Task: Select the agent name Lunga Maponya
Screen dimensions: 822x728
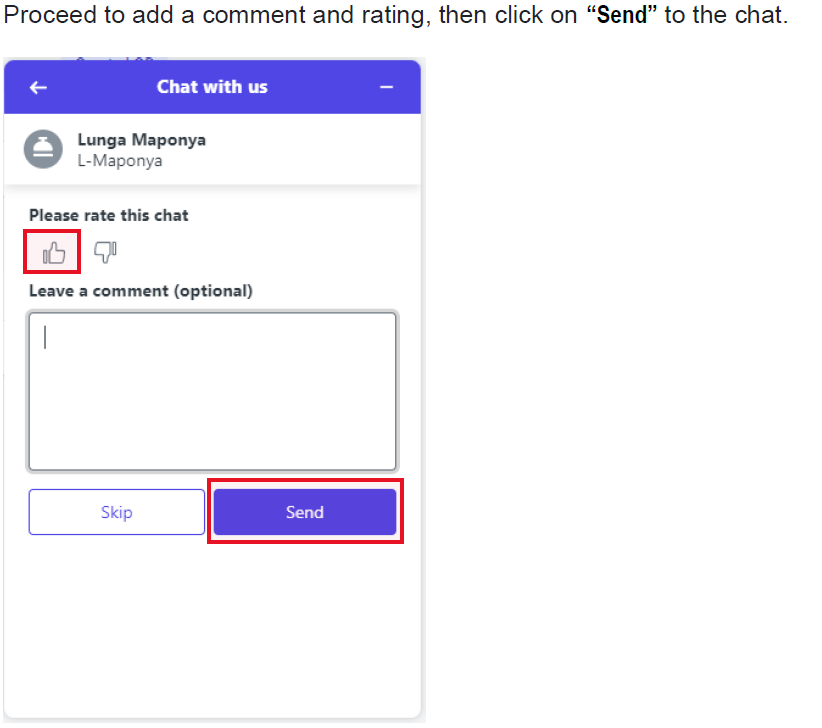Action: point(142,140)
